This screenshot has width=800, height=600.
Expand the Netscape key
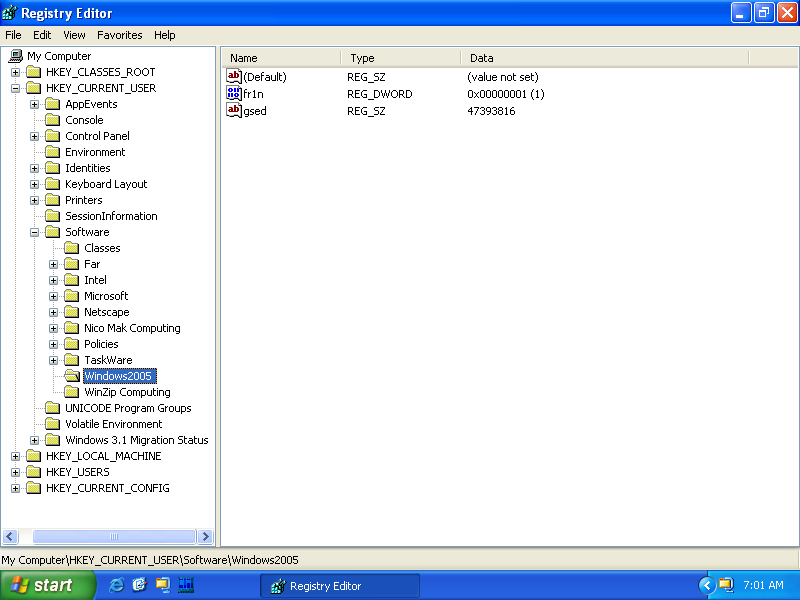pos(53,312)
